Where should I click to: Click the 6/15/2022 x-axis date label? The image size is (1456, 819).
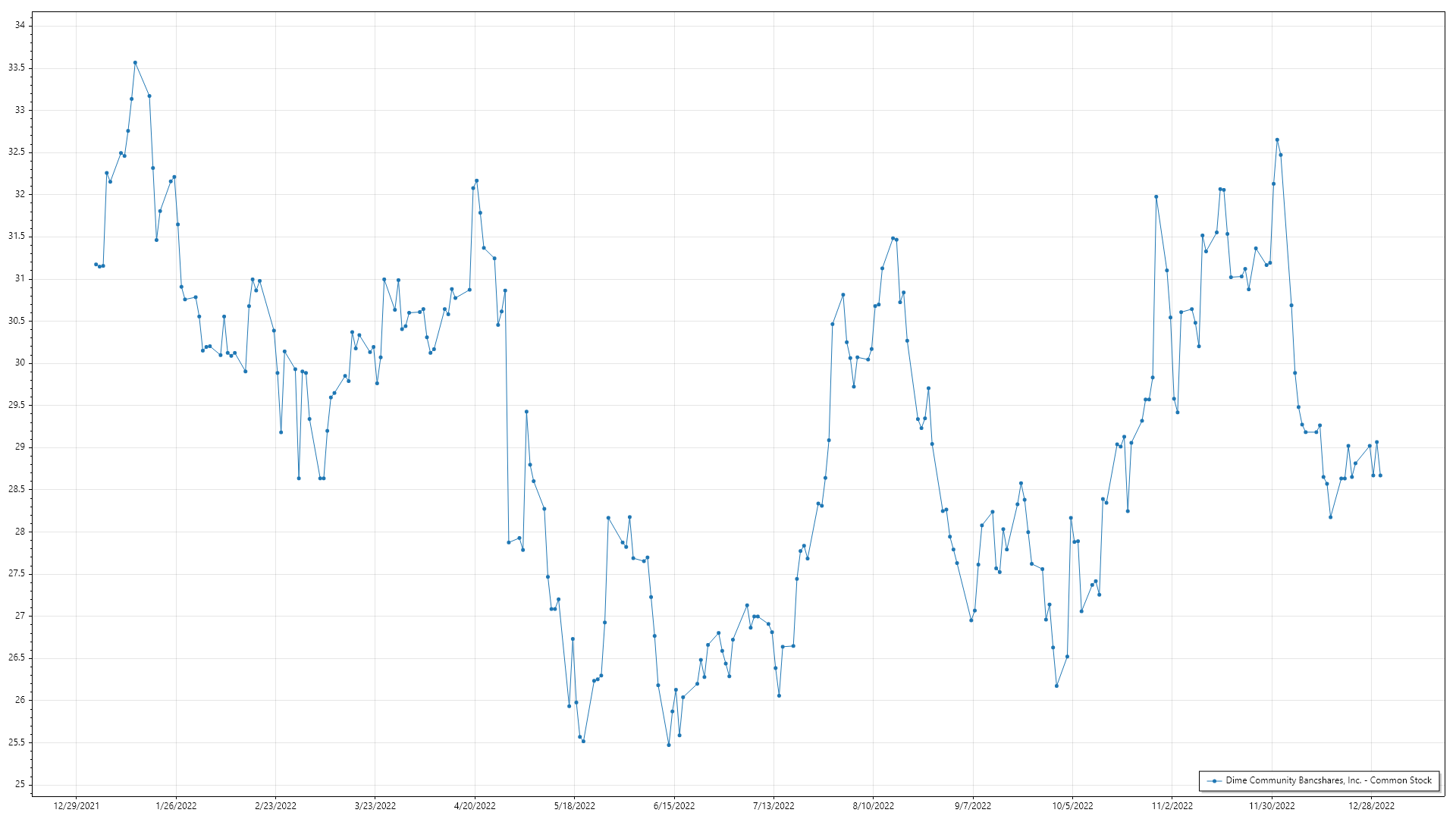coord(674,806)
